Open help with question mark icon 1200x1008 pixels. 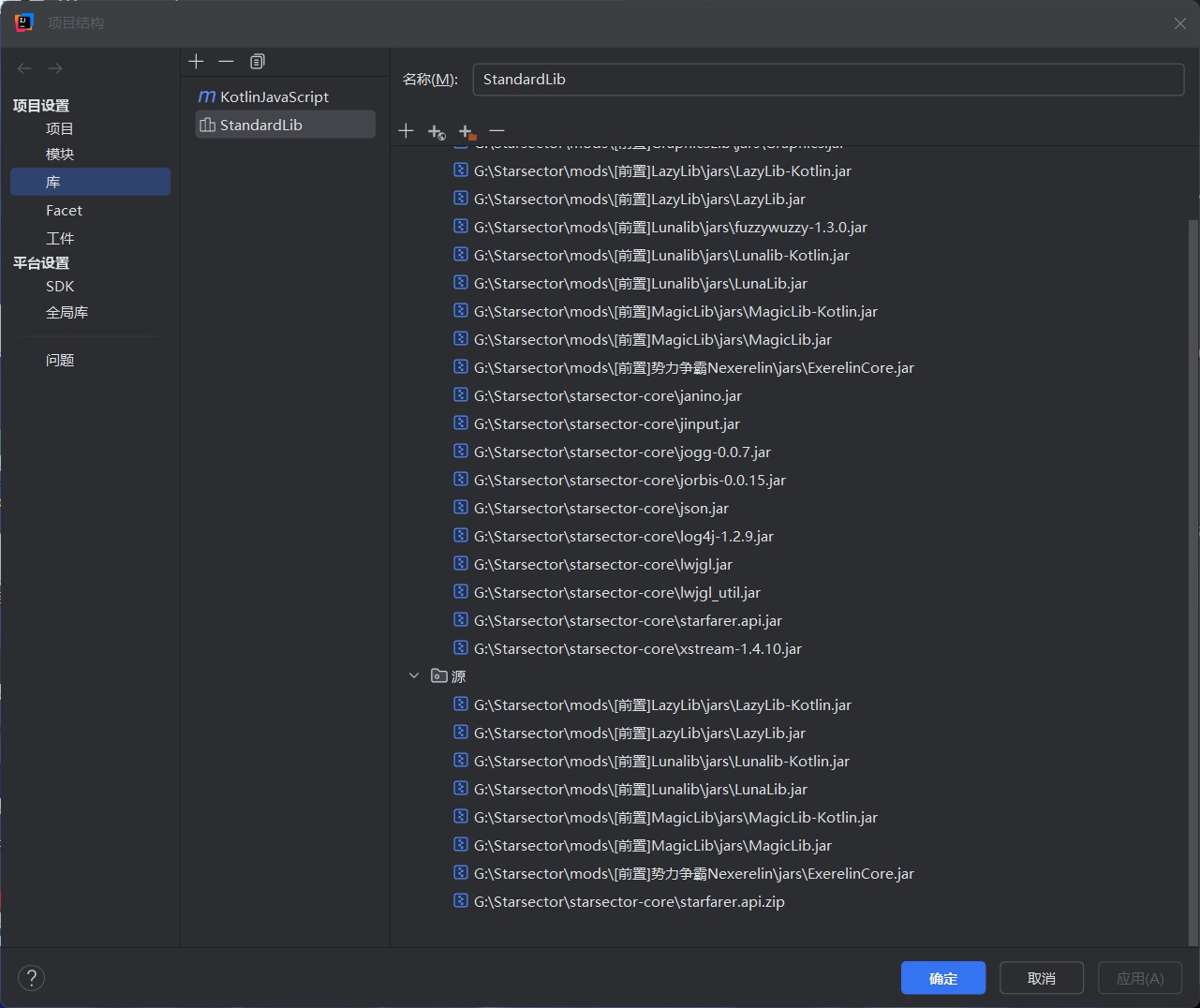click(32, 978)
